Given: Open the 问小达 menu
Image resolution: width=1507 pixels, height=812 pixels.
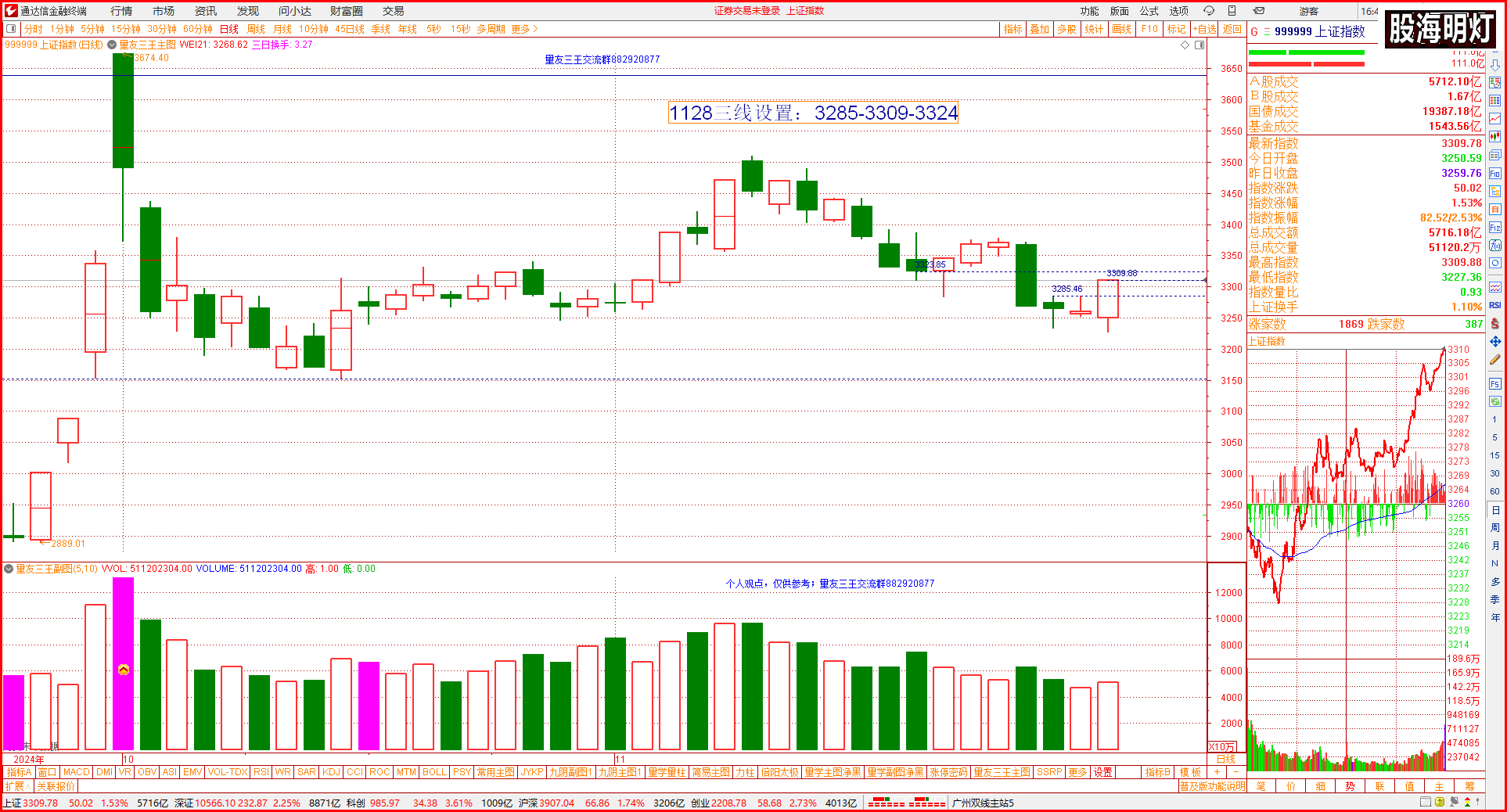Looking at the screenshot, I should pos(295,11).
